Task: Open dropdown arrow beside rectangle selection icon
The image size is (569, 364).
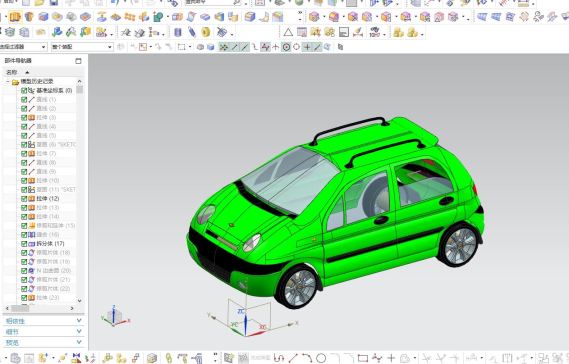Action: click(x=189, y=47)
